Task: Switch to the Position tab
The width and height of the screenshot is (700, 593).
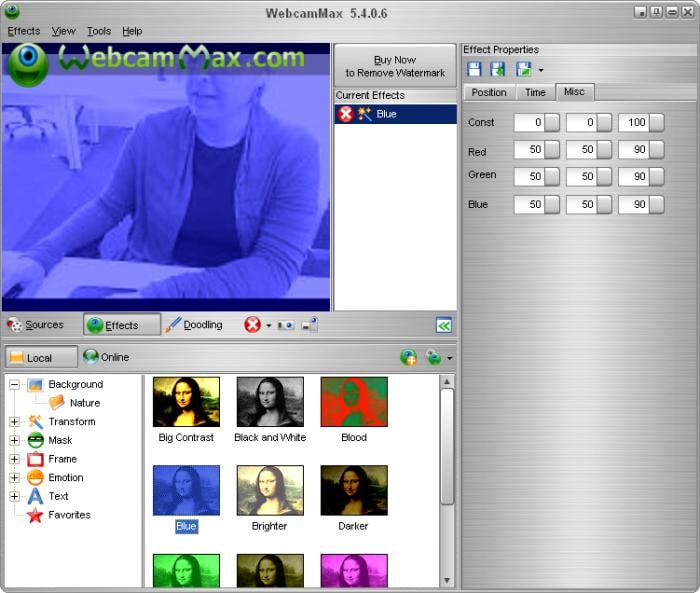Action: coord(489,92)
